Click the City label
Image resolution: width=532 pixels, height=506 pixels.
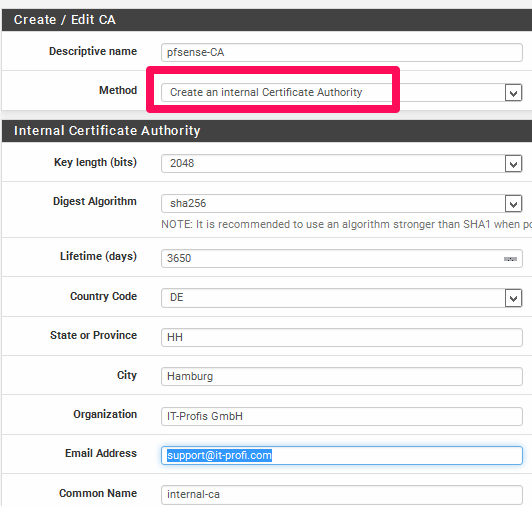click(x=127, y=375)
